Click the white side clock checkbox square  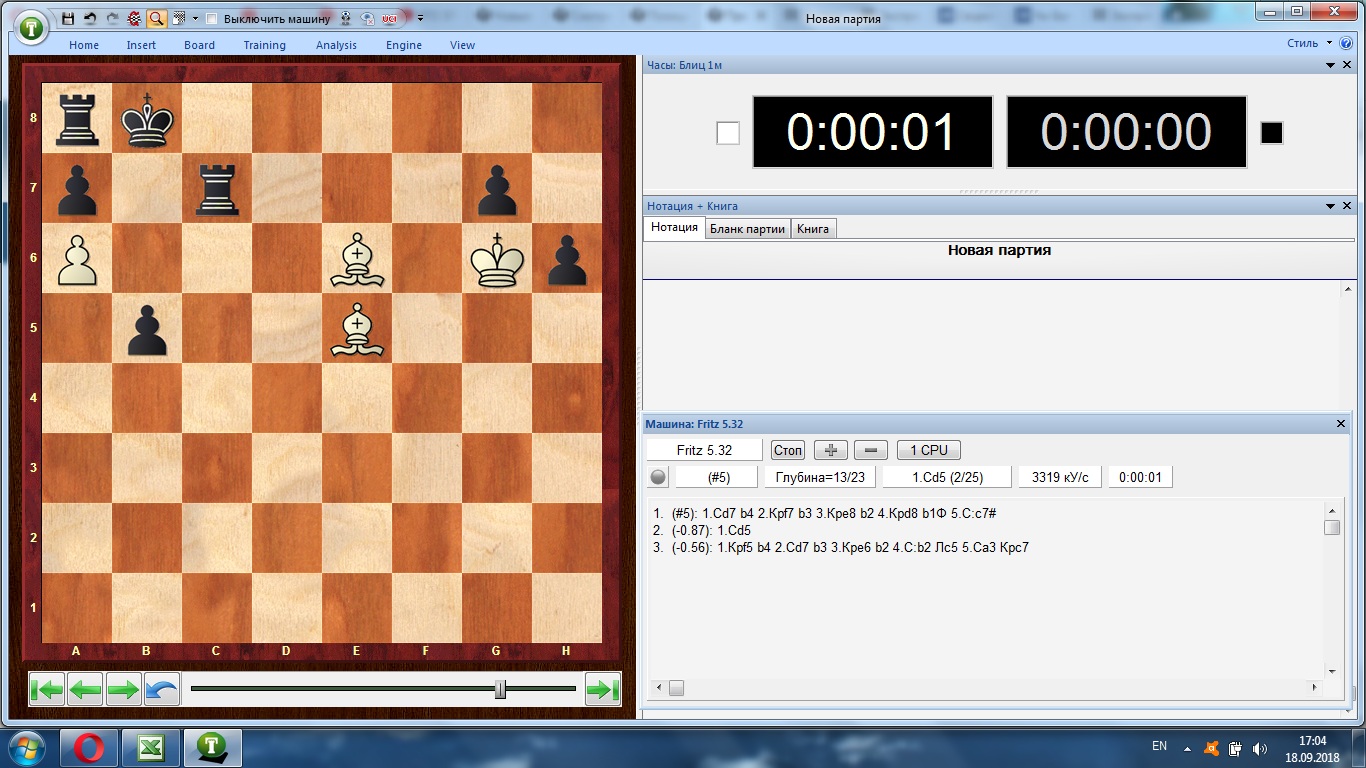coord(728,132)
